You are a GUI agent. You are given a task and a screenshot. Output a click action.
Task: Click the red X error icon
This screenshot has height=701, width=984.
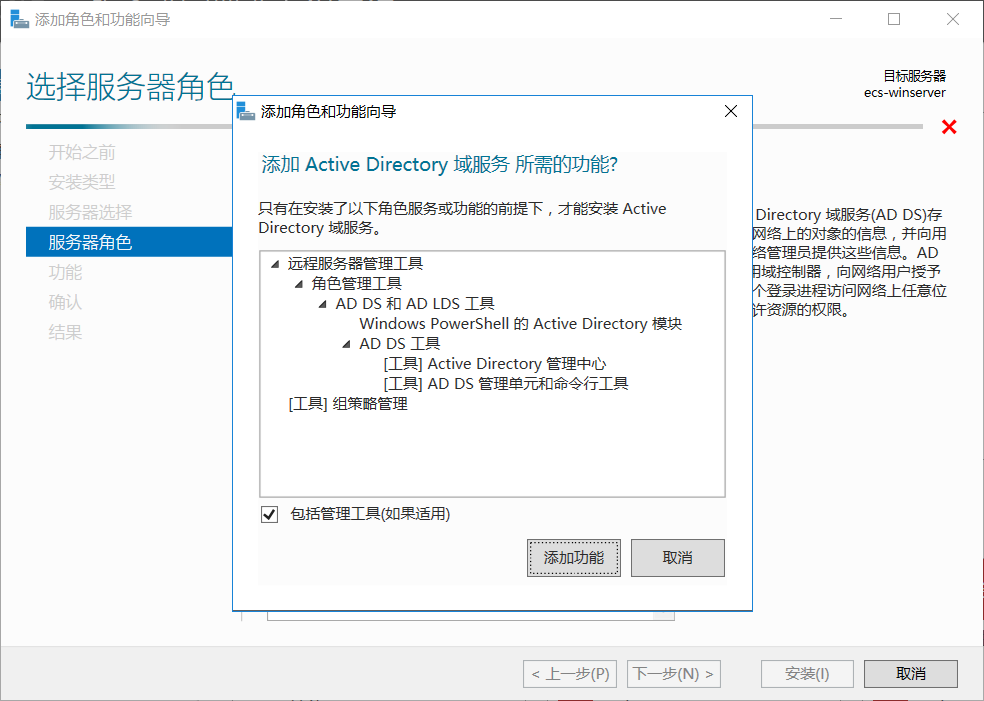tap(949, 127)
